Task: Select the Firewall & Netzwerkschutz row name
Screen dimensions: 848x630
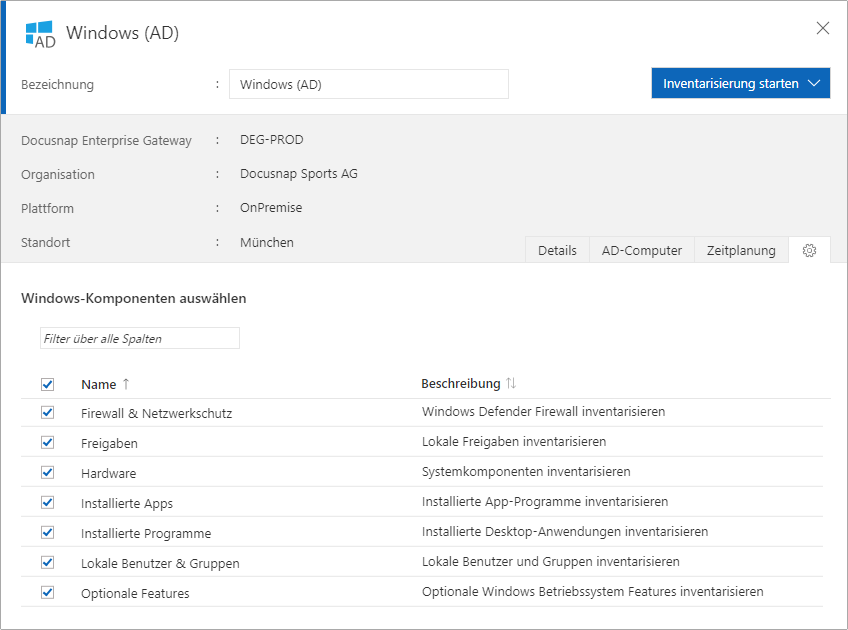Action: (x=156, y=414)
